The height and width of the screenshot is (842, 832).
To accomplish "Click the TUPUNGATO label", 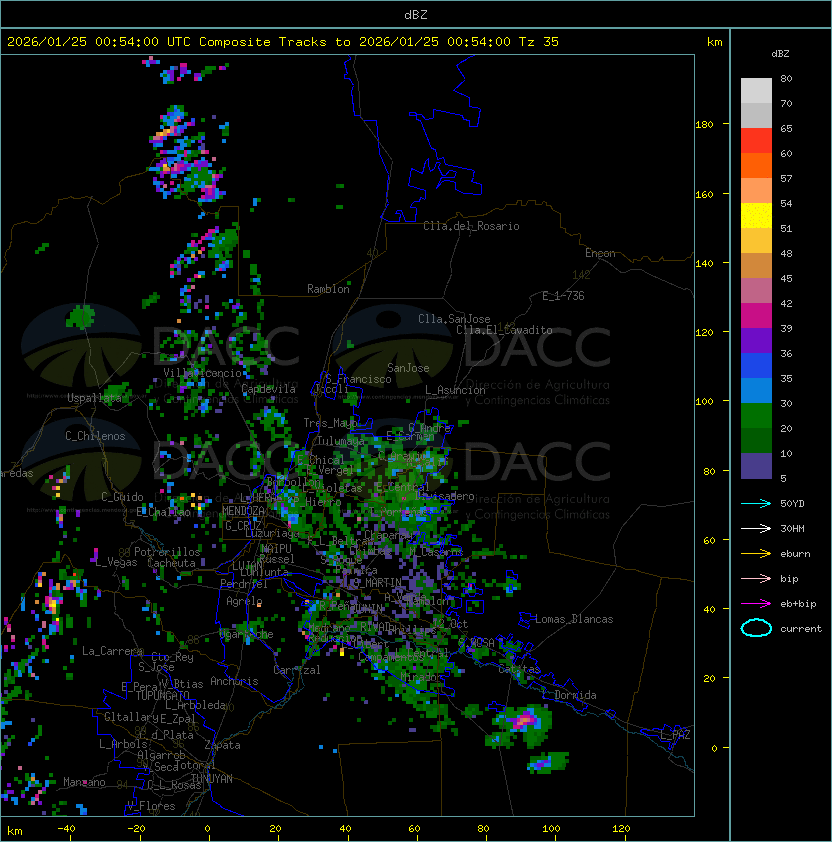I will pyautogui.click(x=162, y=695).
